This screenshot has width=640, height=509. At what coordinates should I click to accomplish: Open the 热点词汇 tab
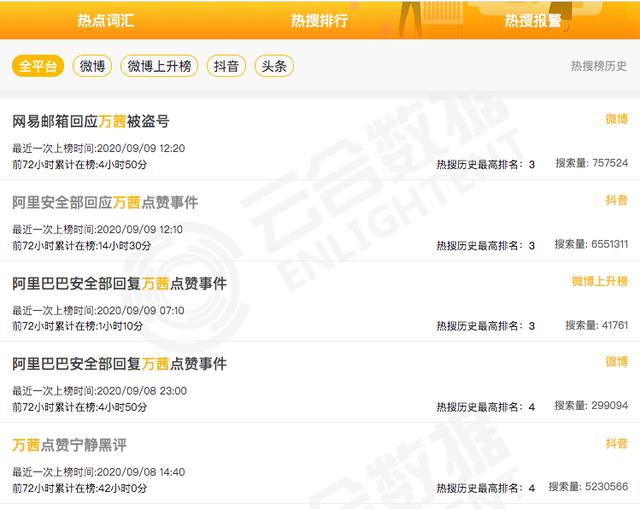click(x=106, y=20)
